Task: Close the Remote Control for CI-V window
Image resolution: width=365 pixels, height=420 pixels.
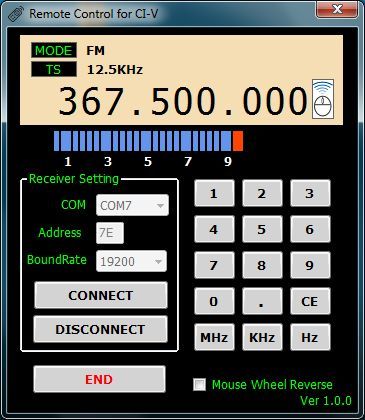Action: tap(337, 9)
